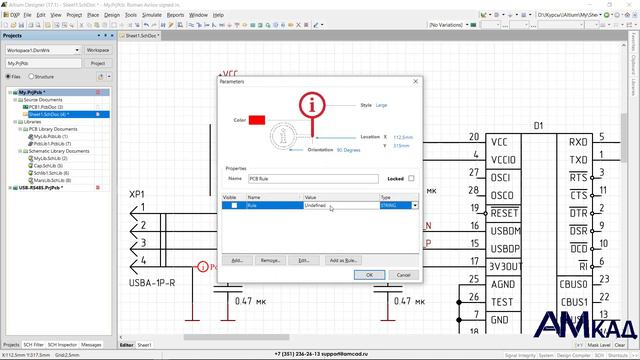Click the Projects panel options icon beside Structure
Screen dimensions: 640x360
click(101, 76)
